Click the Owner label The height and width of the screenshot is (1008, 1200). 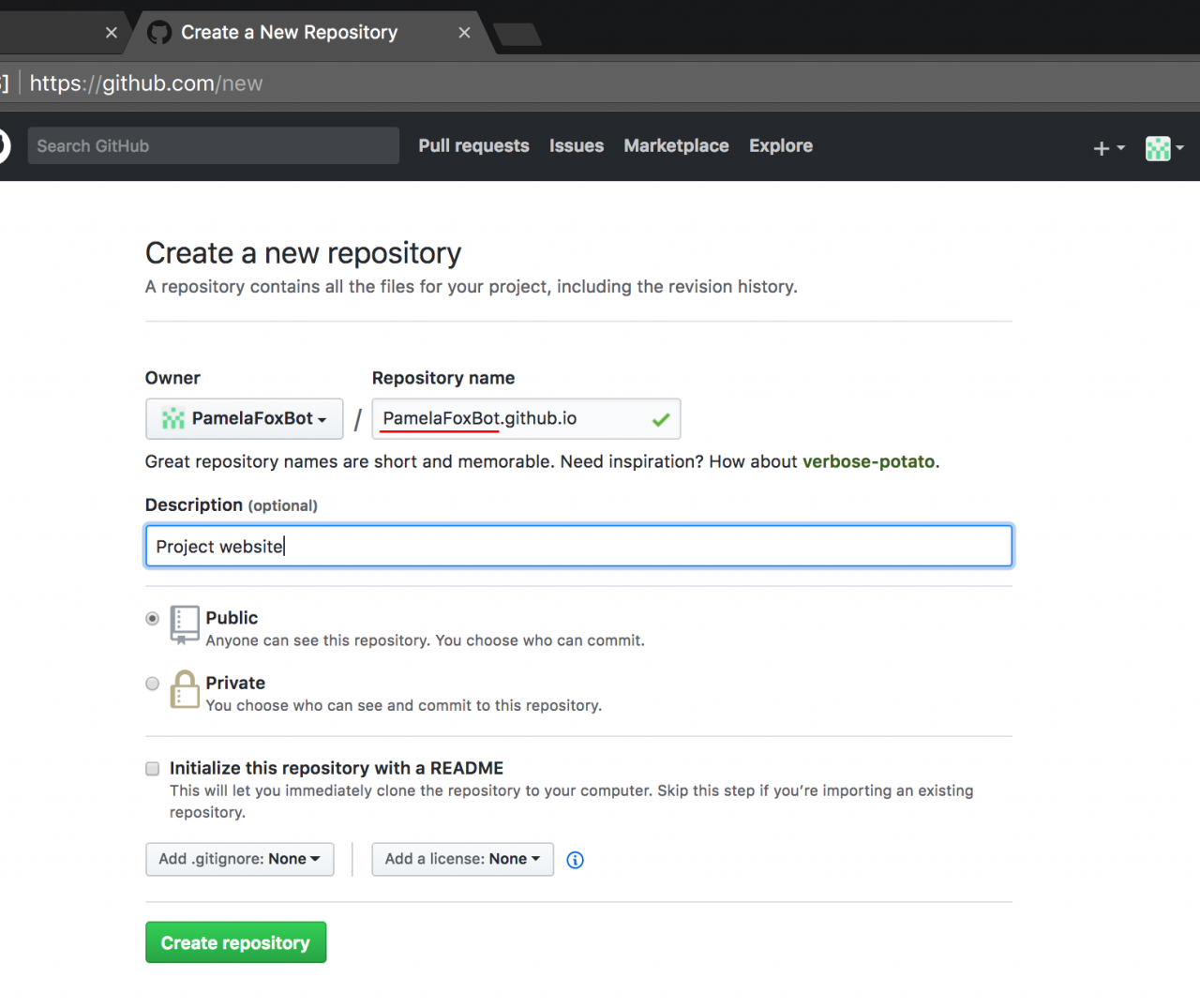172,378
